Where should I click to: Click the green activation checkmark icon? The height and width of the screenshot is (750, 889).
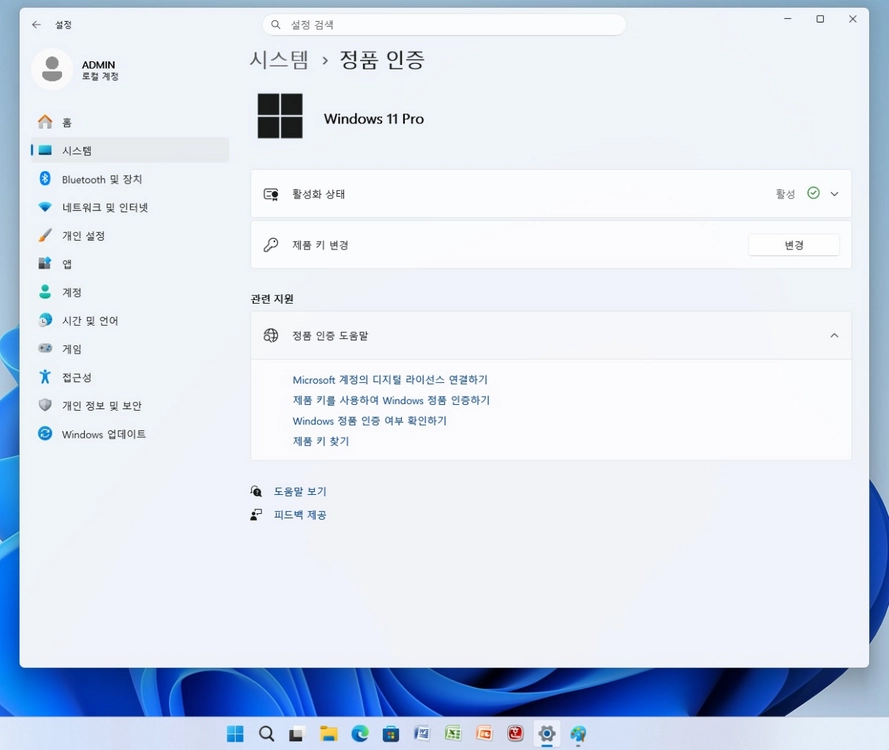[x=813, y=193]
